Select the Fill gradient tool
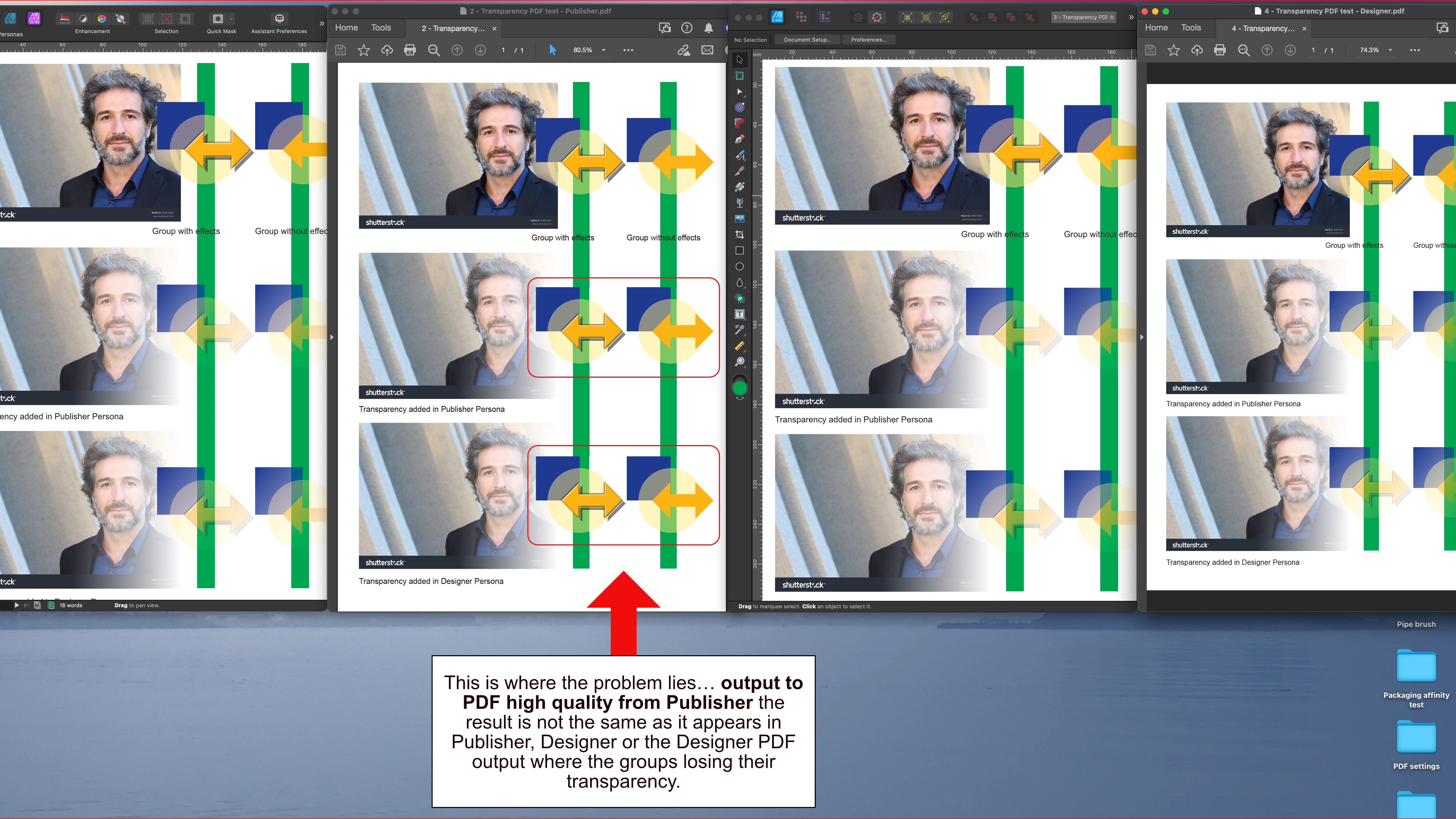This screenshot has height=819, width=1456. [x=739, y=187]
